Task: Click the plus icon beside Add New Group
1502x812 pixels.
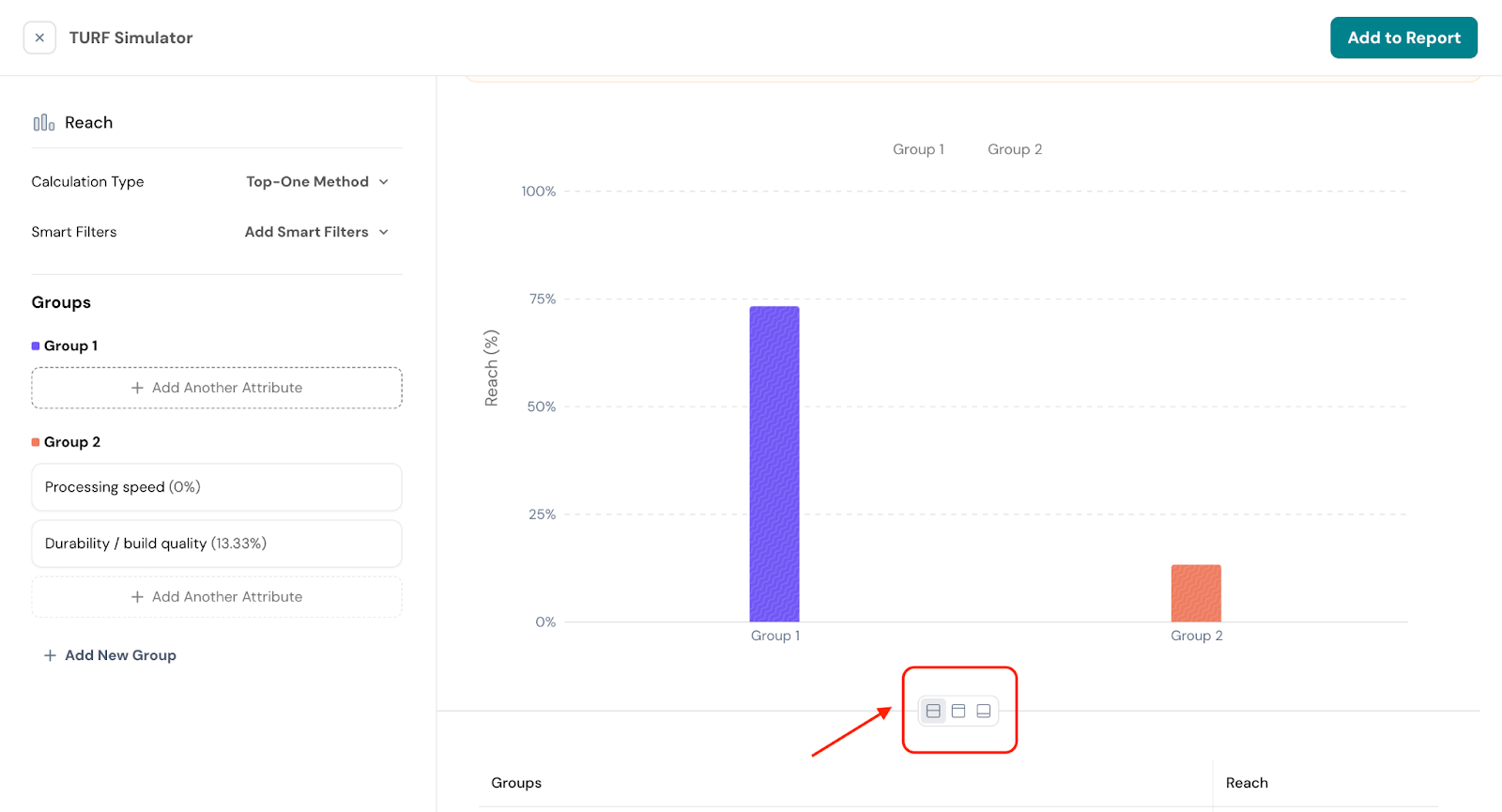Action: (50, 655)
